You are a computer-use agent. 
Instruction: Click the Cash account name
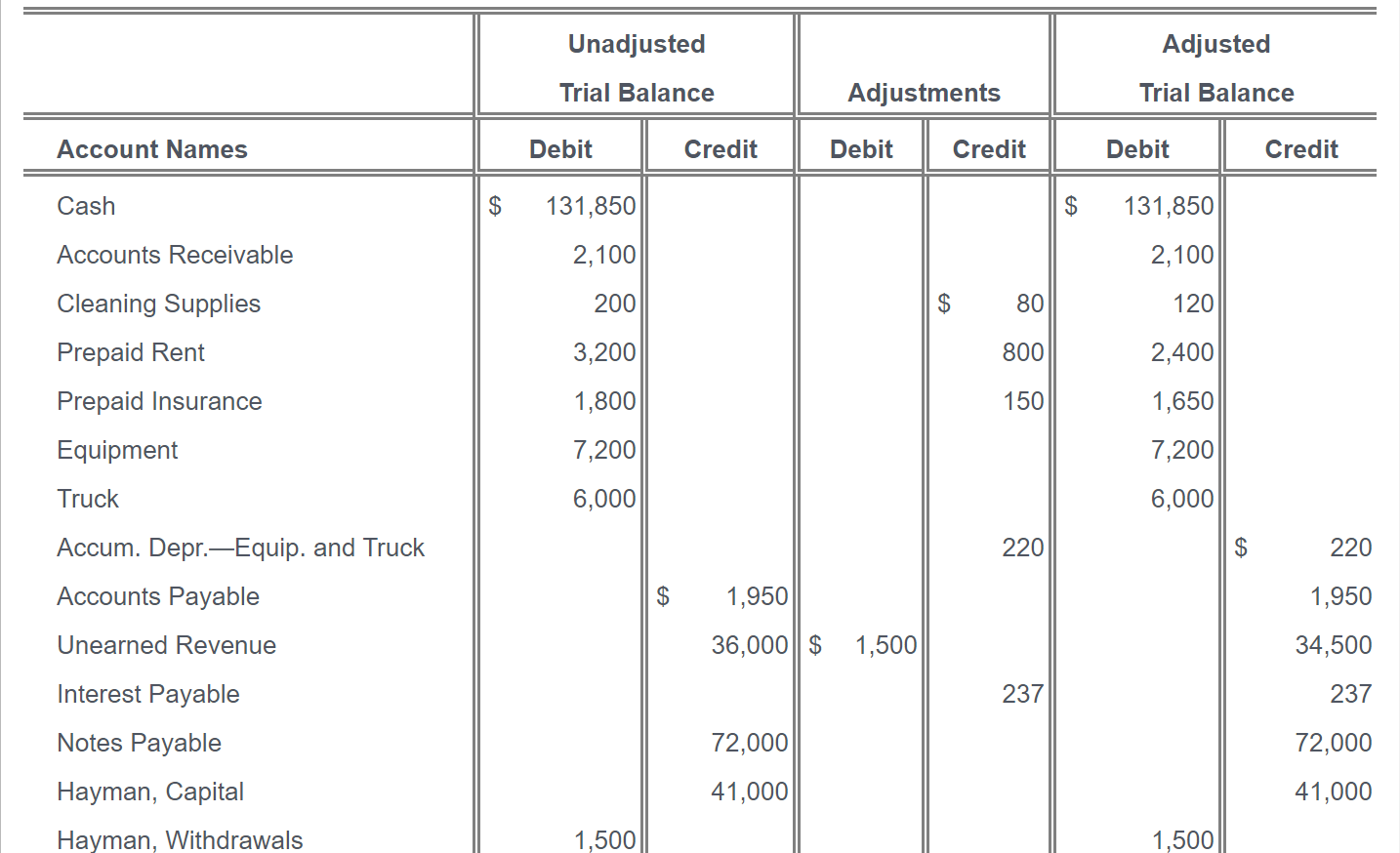[86, 206]
